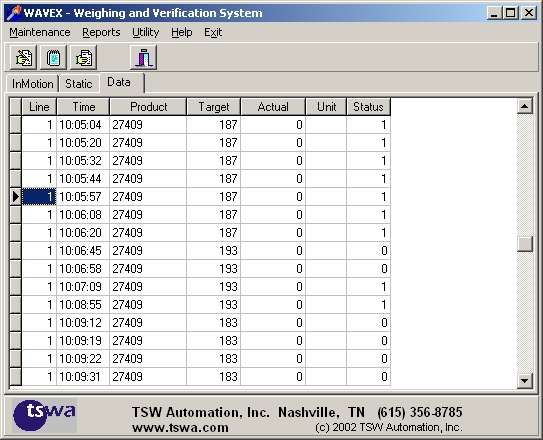Screen dimensions: 543x440
Task: Click the Target cell of the 10:06:45 row
Action: [x=213, y=251]
